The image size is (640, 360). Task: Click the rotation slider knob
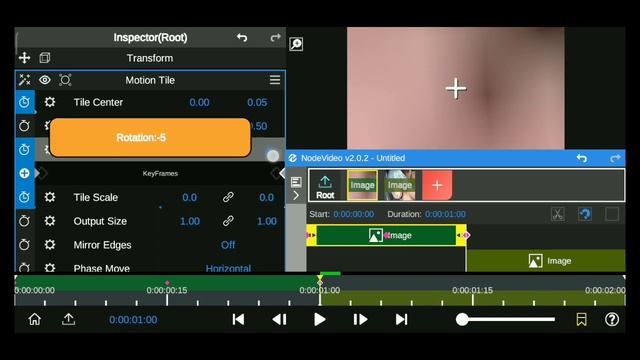(x=273, y=156)
